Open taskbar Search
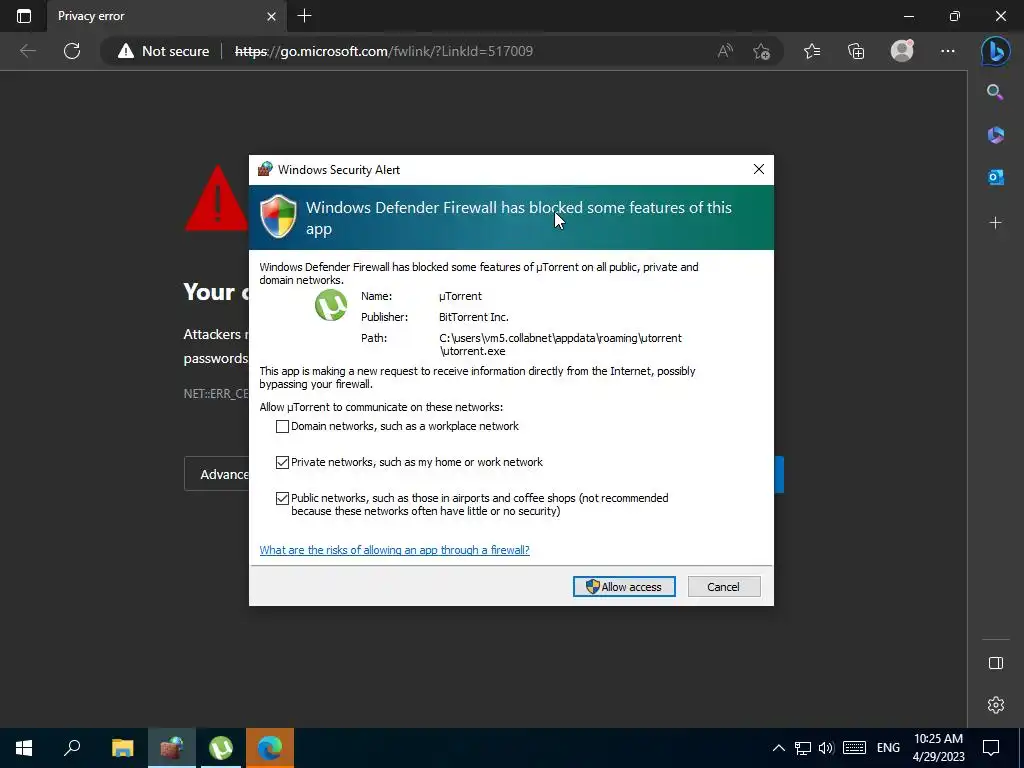1024x768 pixels. click(72, 747)
